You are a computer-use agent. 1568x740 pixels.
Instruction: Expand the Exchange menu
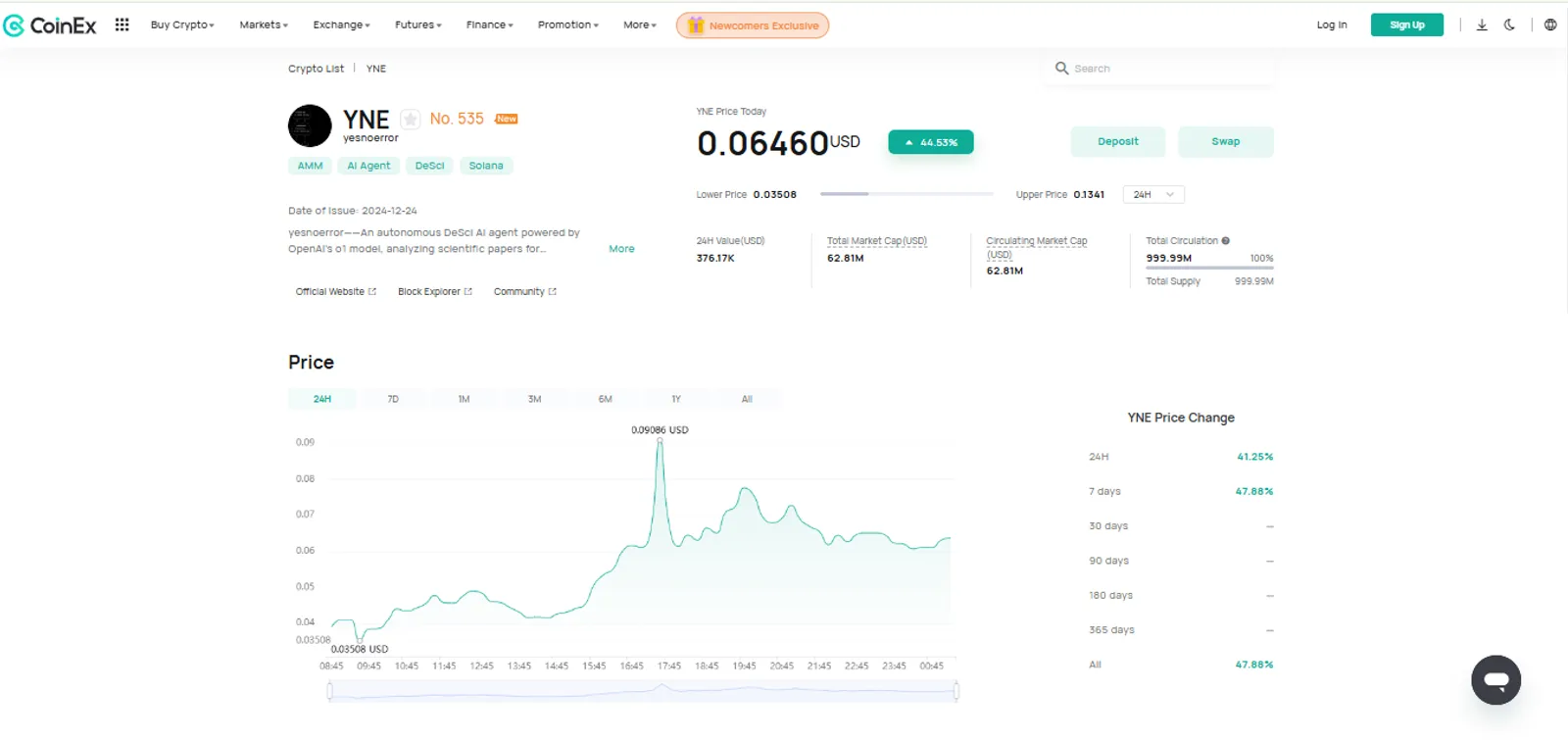tap(341, 25)
